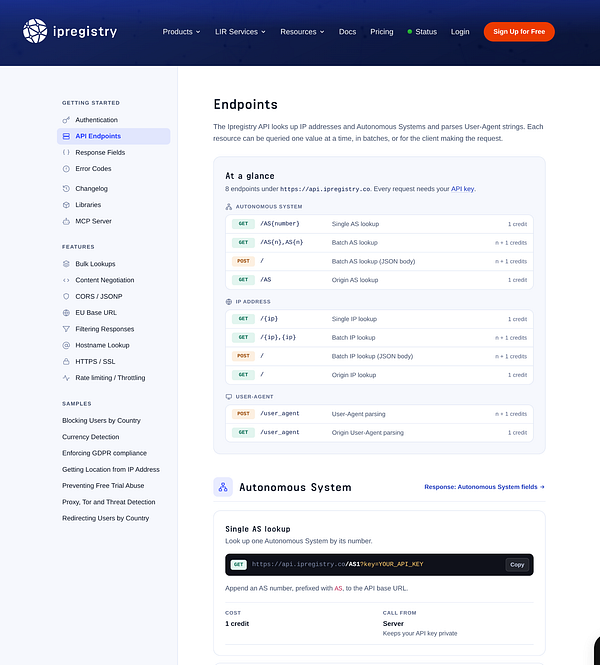Viewport: 600px width, 665px height.
Task: Click the AS1 request URL code field
Action: 379,564
